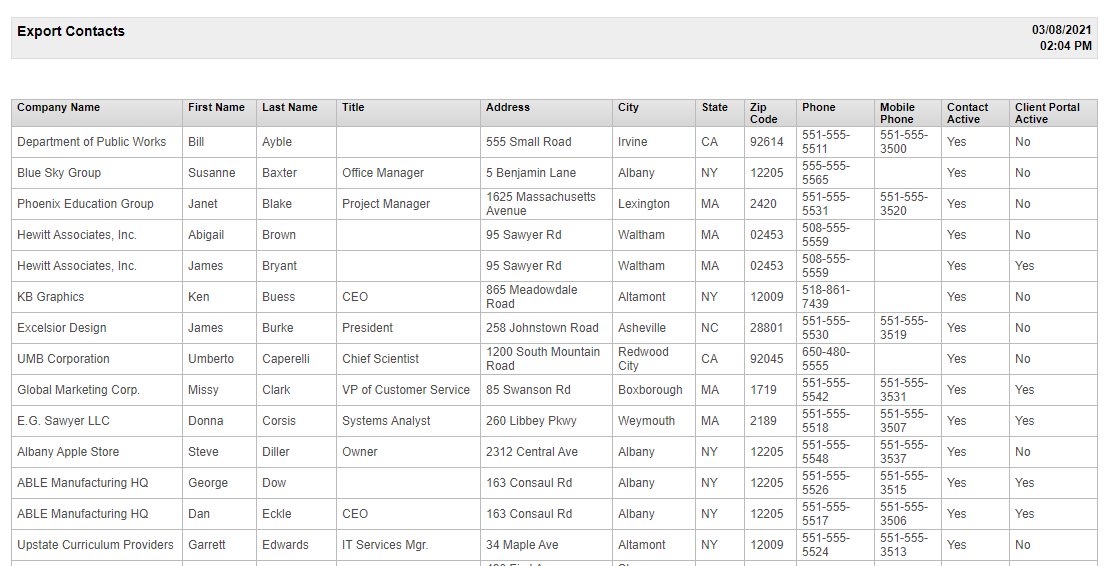Click address 34 Maple Ave

[x=522, y=545]
